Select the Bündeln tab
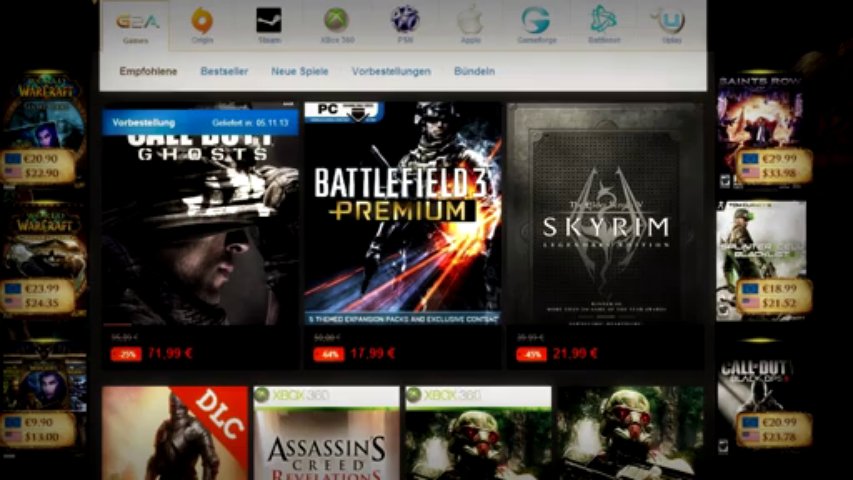Screen dimensions: 853x480 (x=474, y=72)
